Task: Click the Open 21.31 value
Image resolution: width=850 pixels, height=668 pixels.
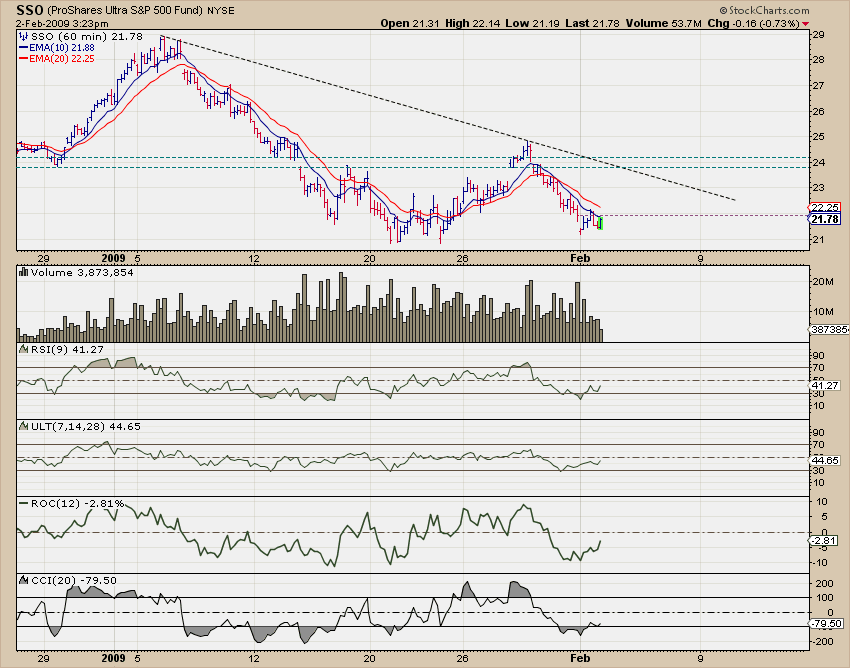Action: 410,23
